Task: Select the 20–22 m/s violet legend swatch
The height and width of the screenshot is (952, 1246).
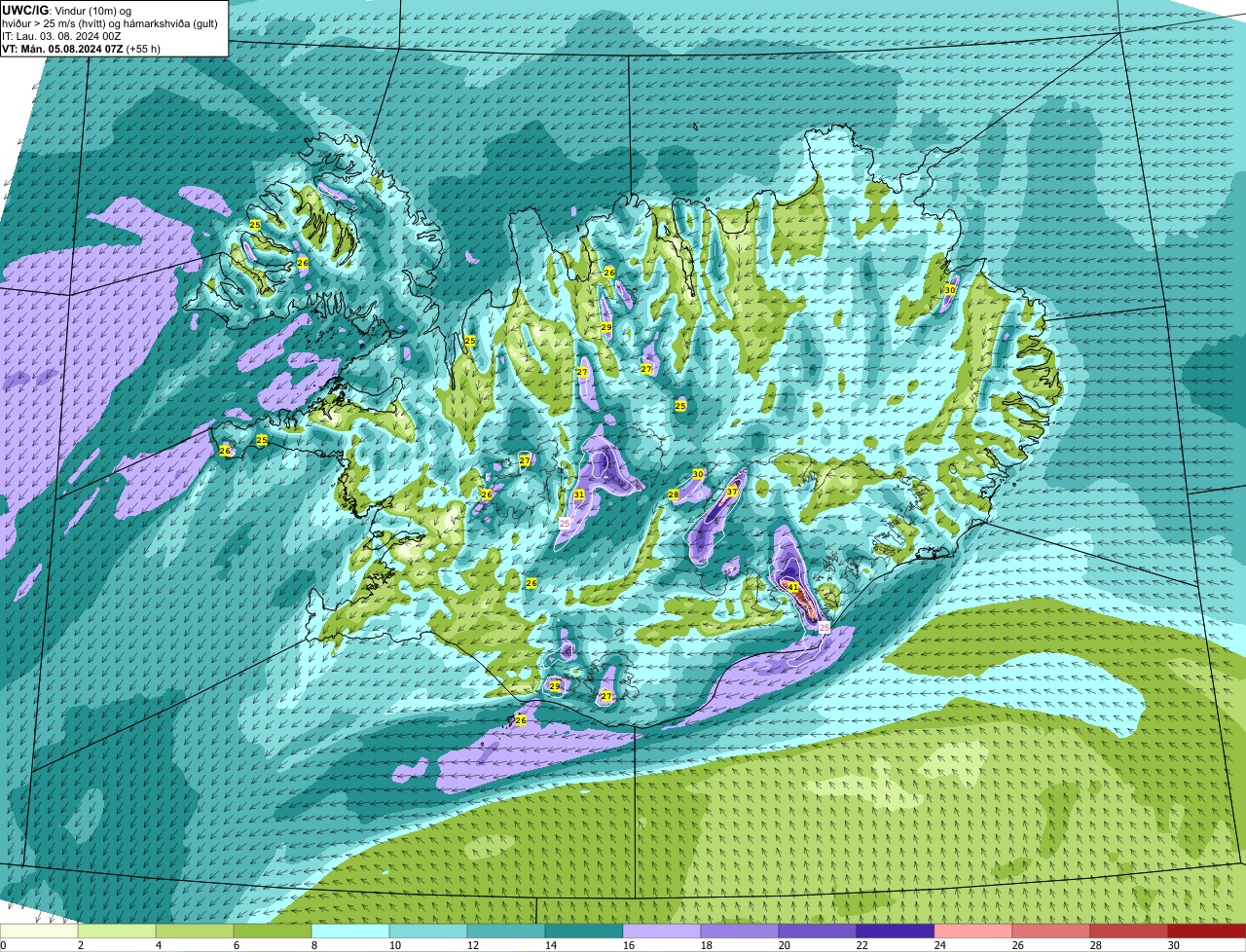Action: pyautogui.click(x=818, y=931)
